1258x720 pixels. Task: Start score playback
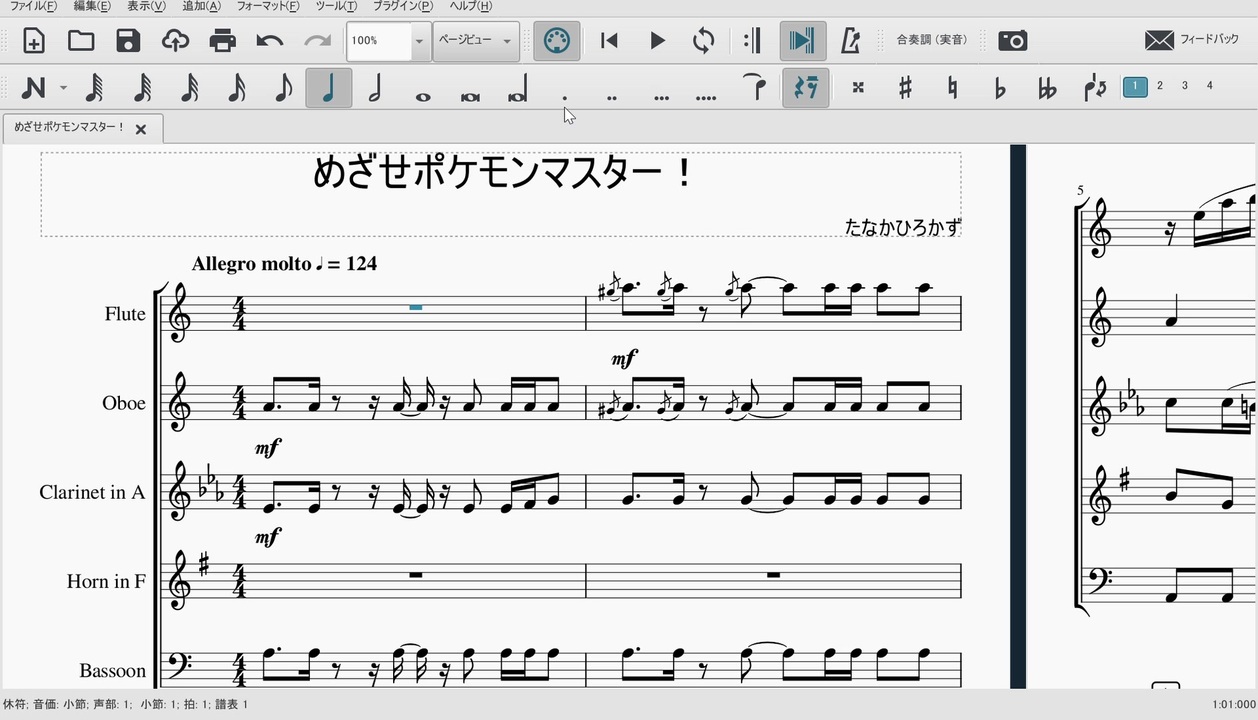657,41
